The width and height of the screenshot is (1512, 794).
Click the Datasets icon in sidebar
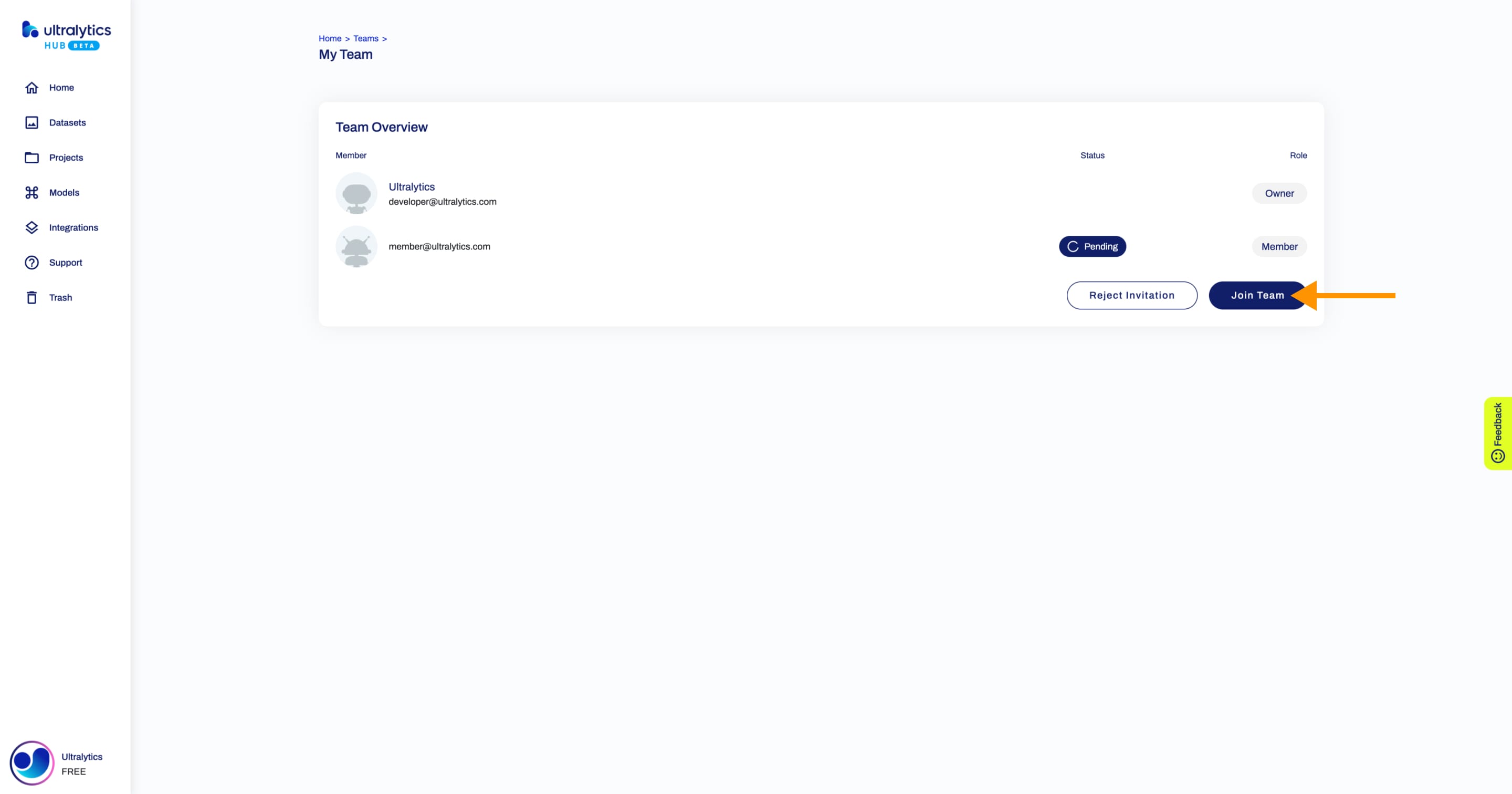(x=33, y=122)
